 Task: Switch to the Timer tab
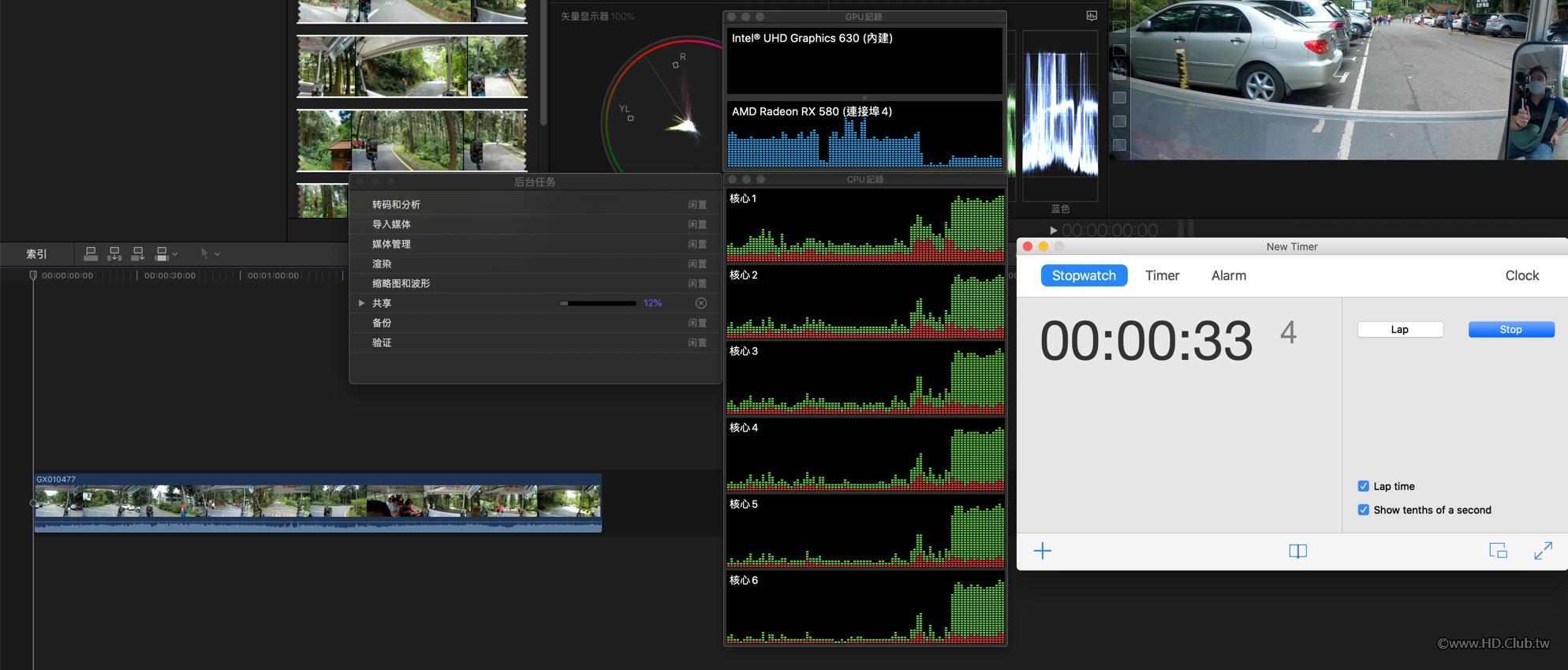click(1162, 275)
